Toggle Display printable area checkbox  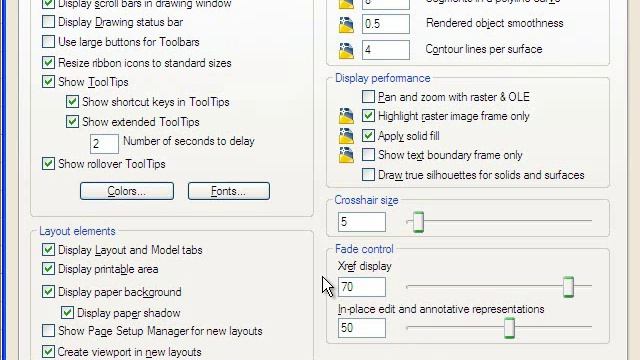point(48,269)
